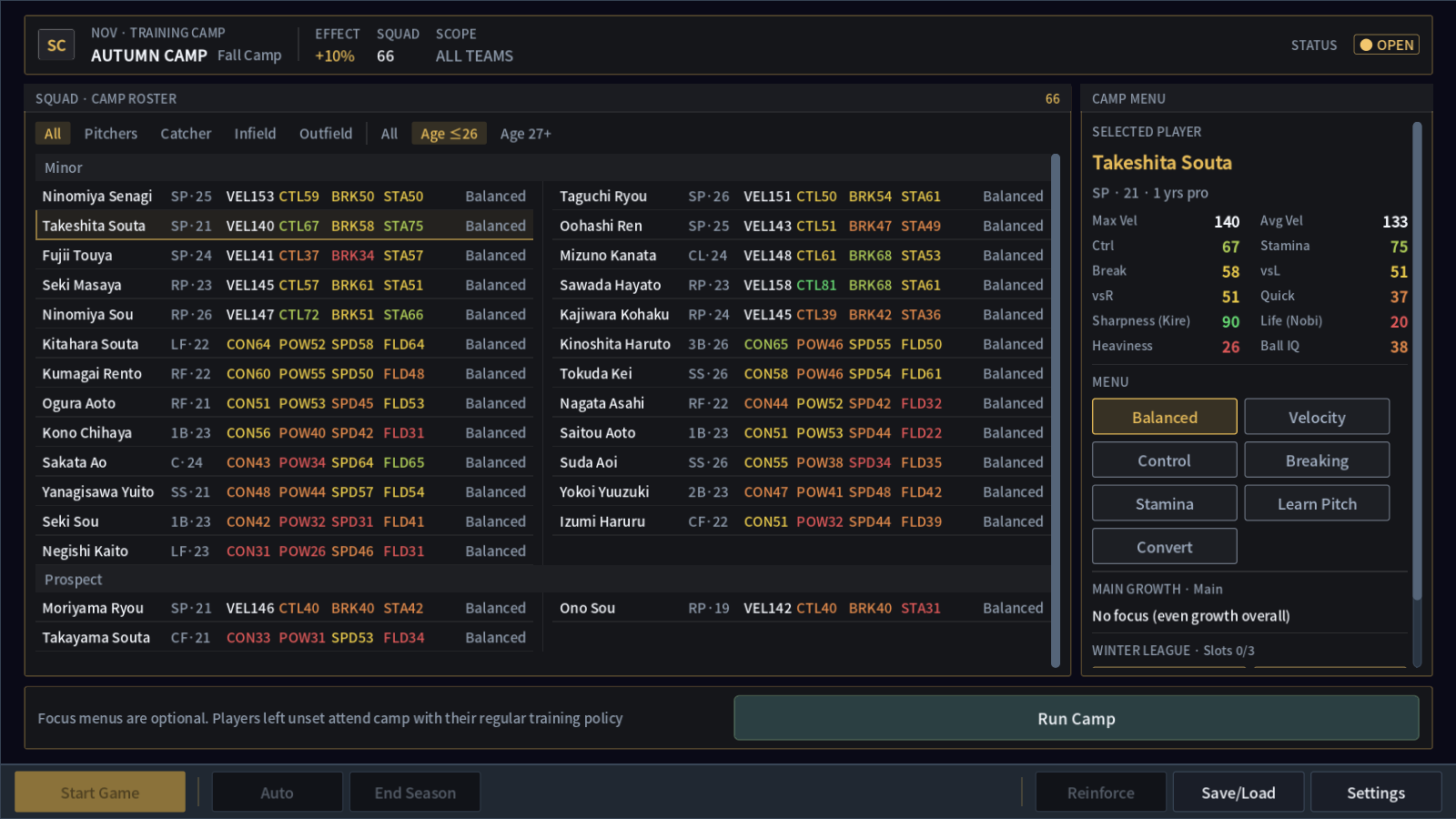
Task: Select the Stamina focus menu
Action: 1164,503
